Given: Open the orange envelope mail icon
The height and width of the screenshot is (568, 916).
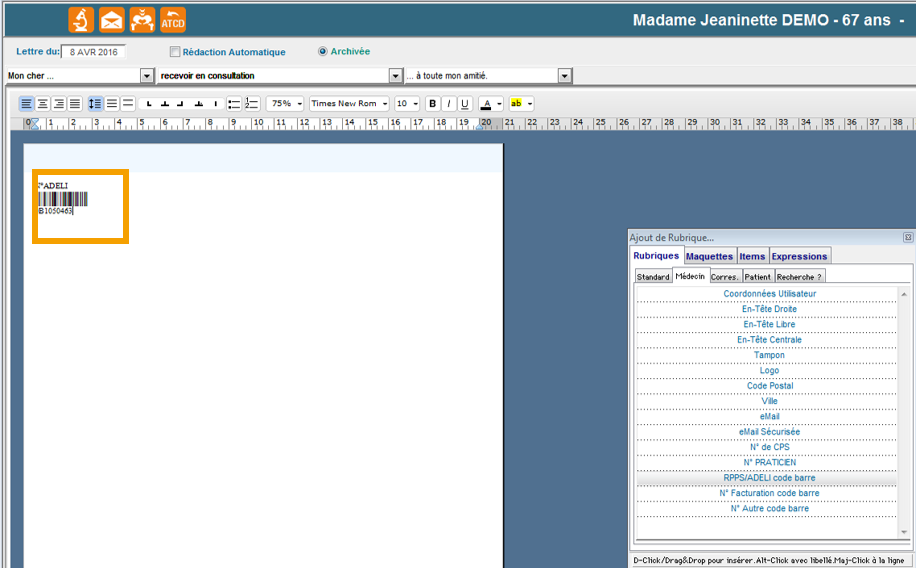Looking at the screenshot, I should click(112, 20).
